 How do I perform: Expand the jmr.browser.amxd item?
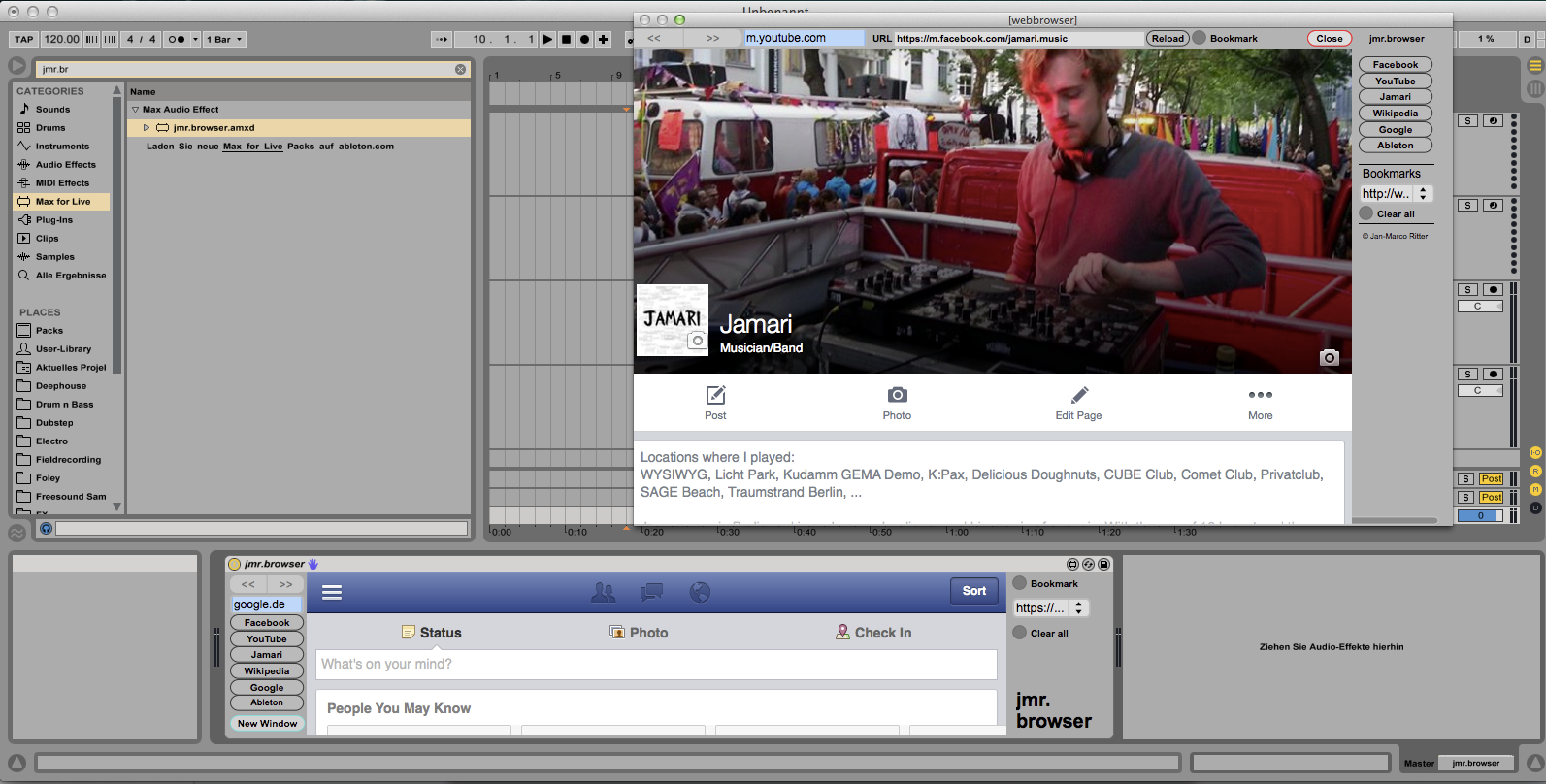pyautogui.click(x=147, y=128)
